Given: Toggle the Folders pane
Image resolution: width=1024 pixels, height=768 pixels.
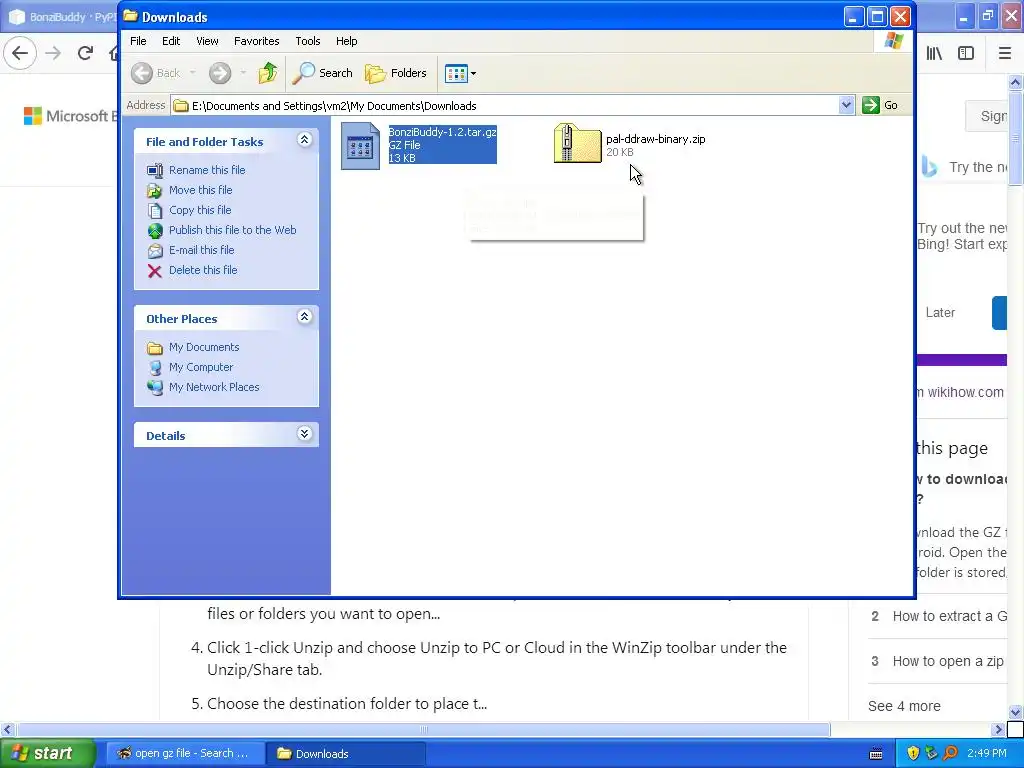Looking at the screenshot, I should coord(396,73).
